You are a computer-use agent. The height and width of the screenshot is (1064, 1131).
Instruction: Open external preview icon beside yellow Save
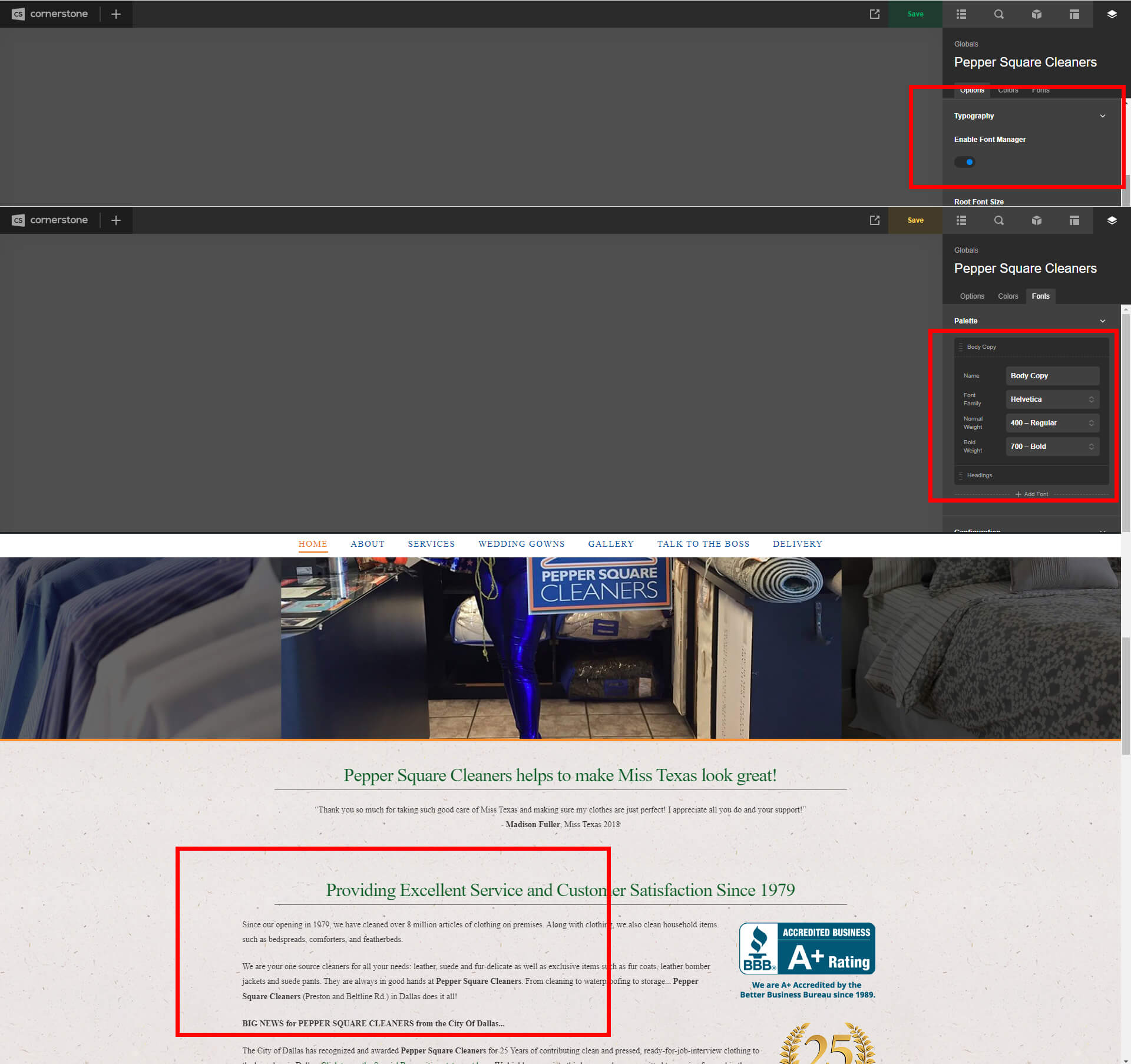point(875,220)
